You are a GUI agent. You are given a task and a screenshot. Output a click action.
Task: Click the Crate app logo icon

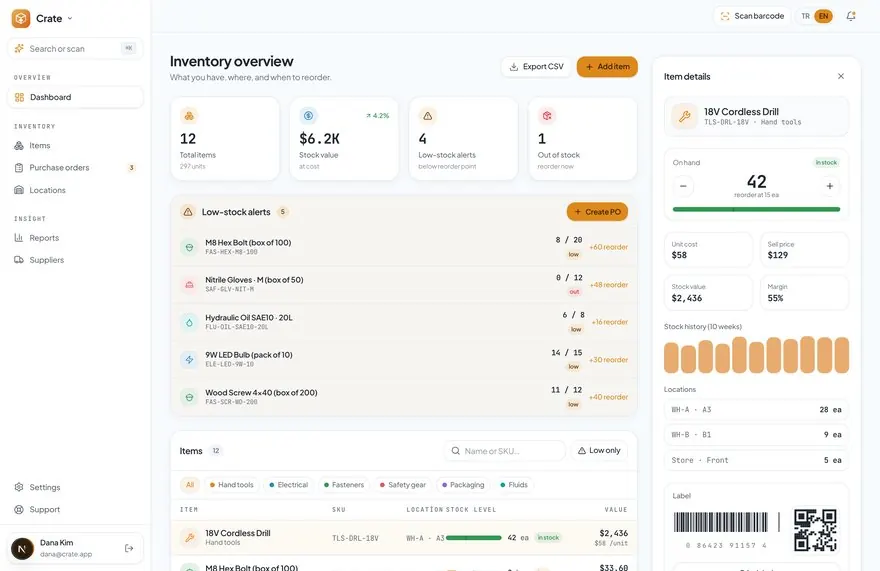point(21,19)
